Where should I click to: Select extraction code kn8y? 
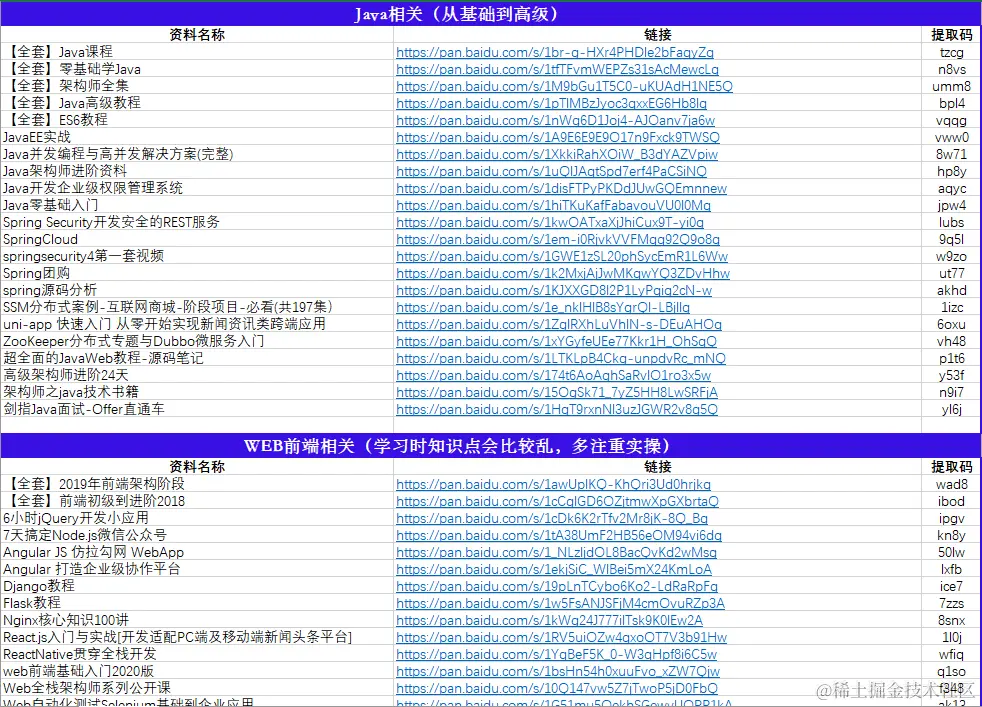pyautogui.click(x=951, y=535)
